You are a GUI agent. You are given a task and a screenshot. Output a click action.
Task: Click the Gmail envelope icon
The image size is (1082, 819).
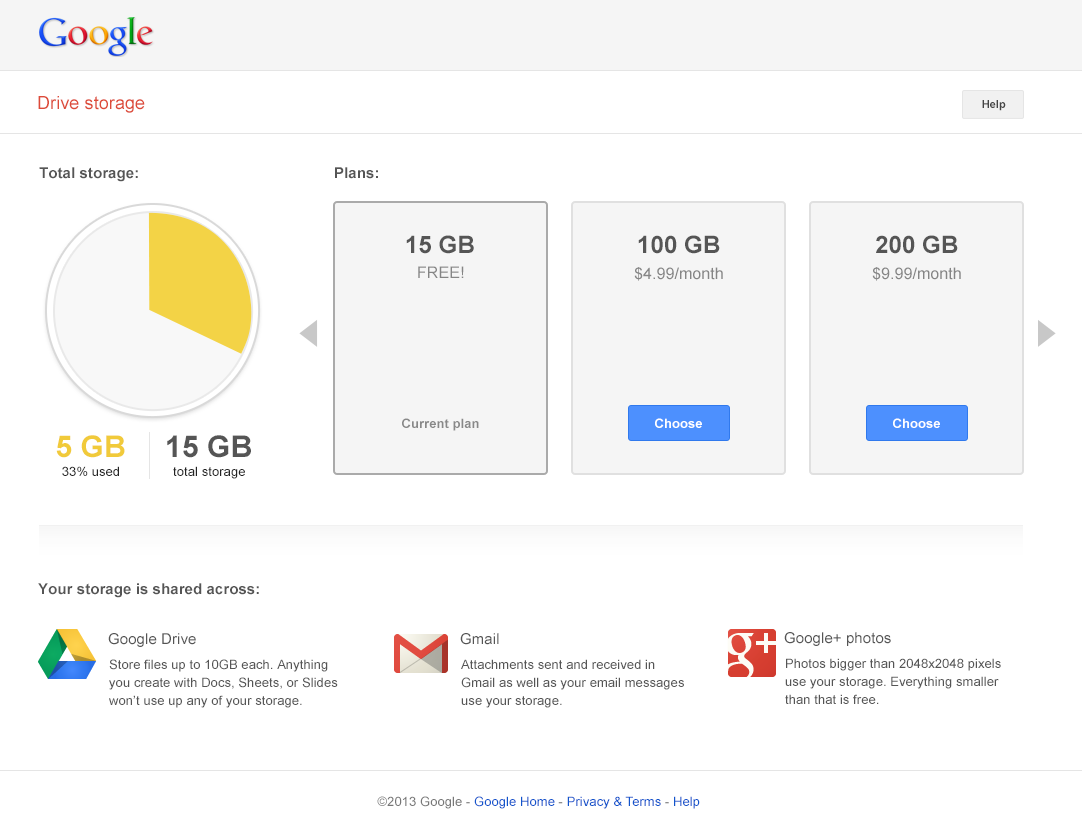point(421,653)
